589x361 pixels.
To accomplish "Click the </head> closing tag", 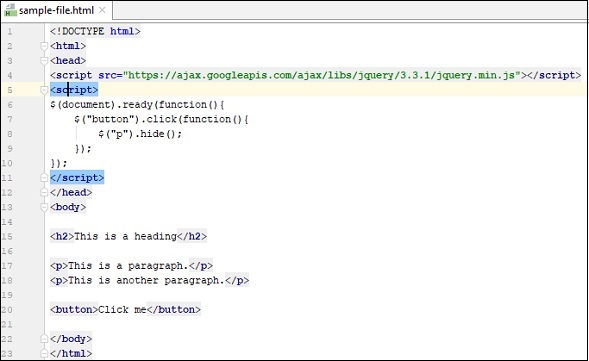I will (x=71, y=192).
